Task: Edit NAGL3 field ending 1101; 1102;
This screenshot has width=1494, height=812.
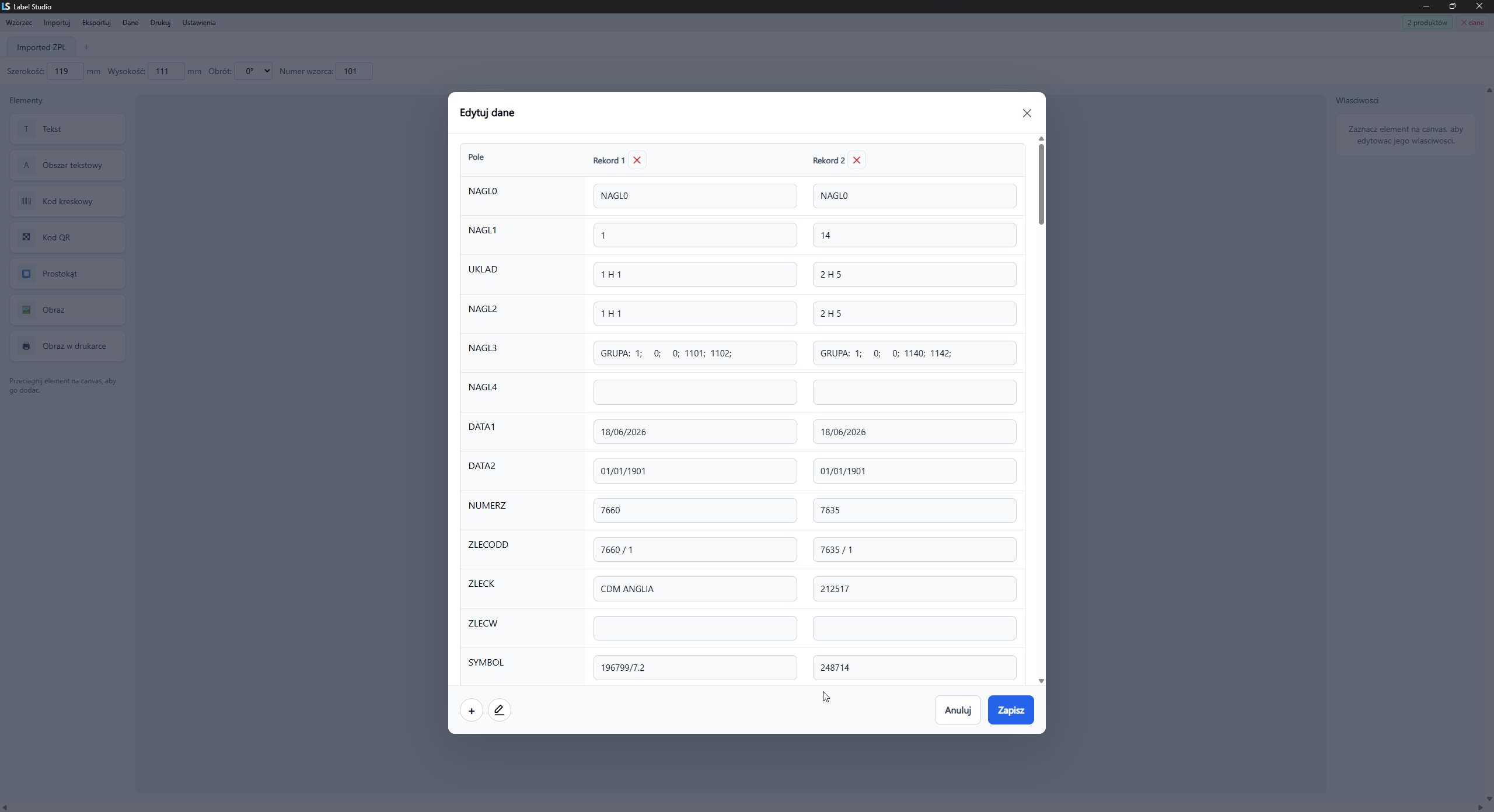Action: click(x=694, y=353)
